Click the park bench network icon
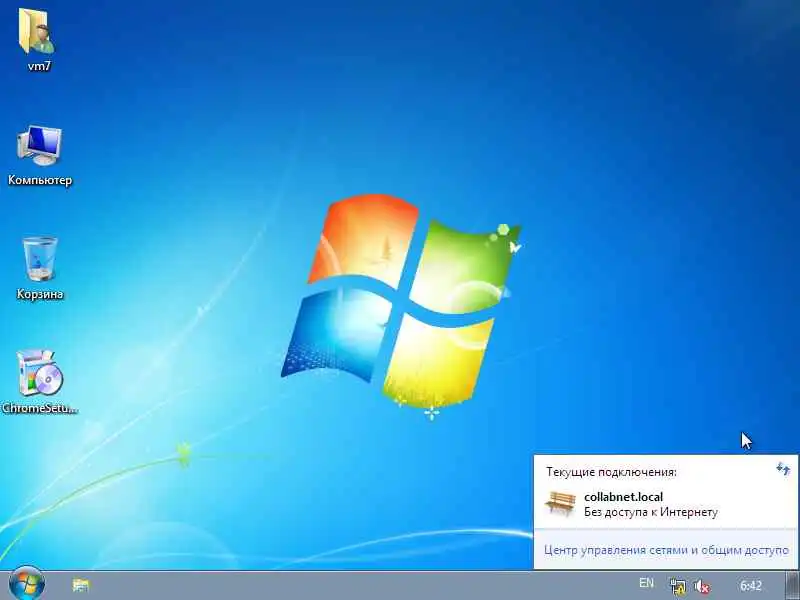The height and width of the screenshot is (600, 800). pos(560,503)
